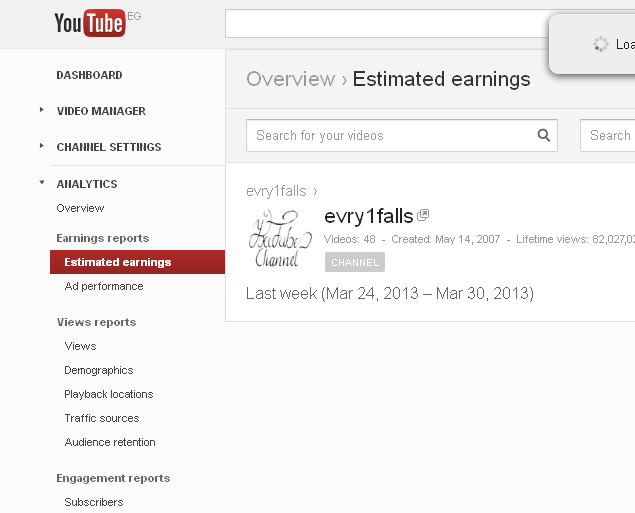Click the evry1falls channel avatar thumbnail
The image size is (635, 513).
[280, 238]
